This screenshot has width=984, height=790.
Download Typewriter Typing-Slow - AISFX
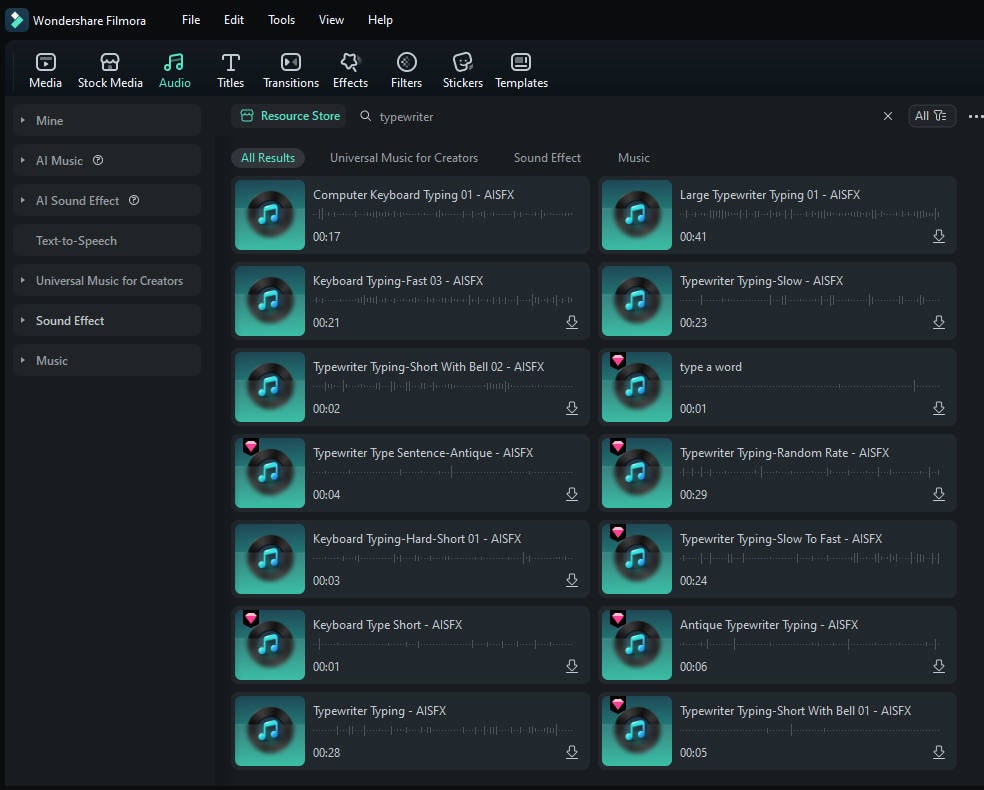tap(939, 322)
